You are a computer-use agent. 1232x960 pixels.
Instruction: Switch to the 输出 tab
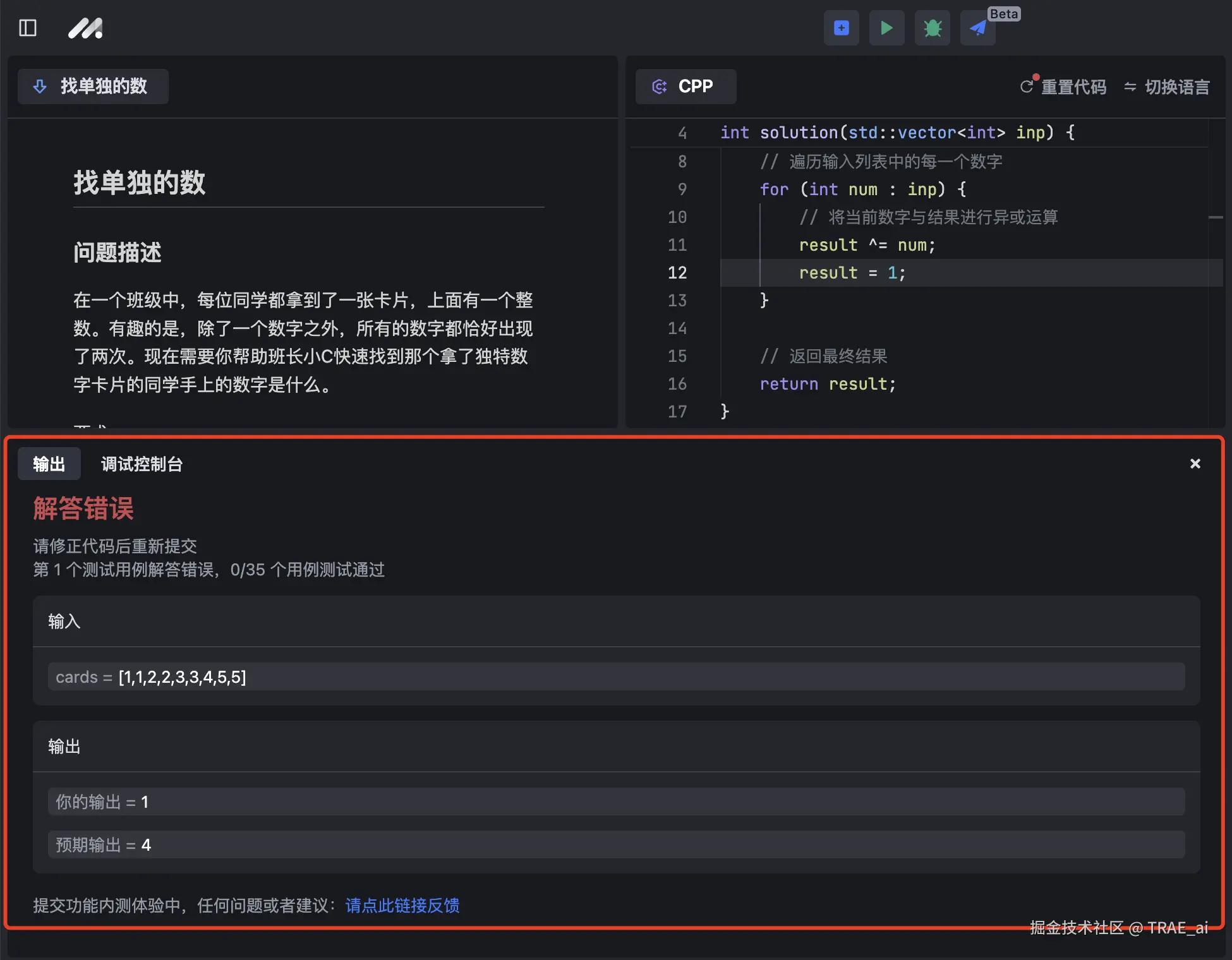point(49,464)
